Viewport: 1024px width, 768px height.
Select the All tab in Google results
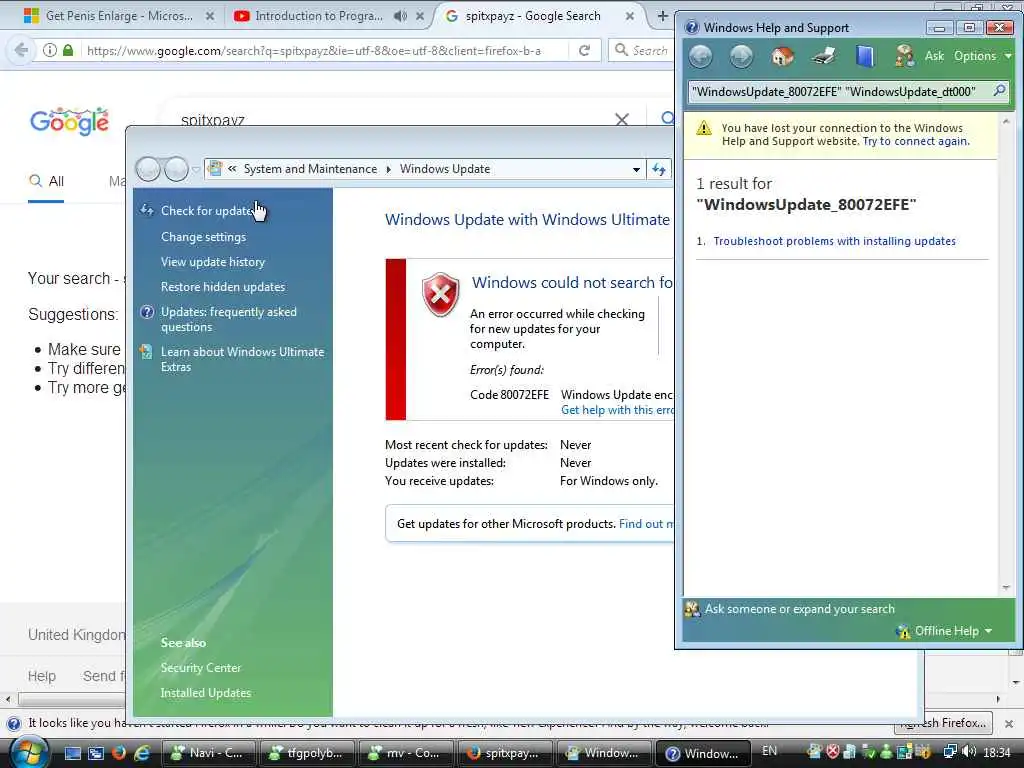(x=46, y=182)
